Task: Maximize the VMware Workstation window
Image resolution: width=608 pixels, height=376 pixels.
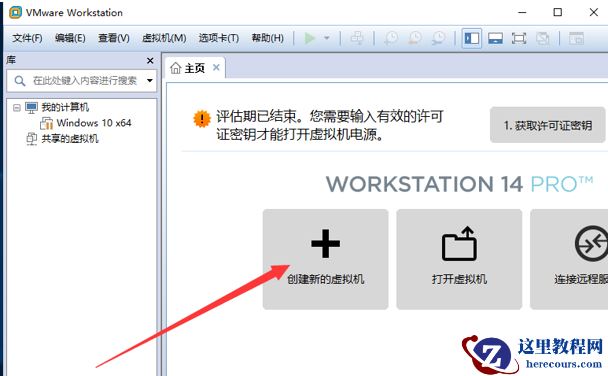Action: point(558,12)
